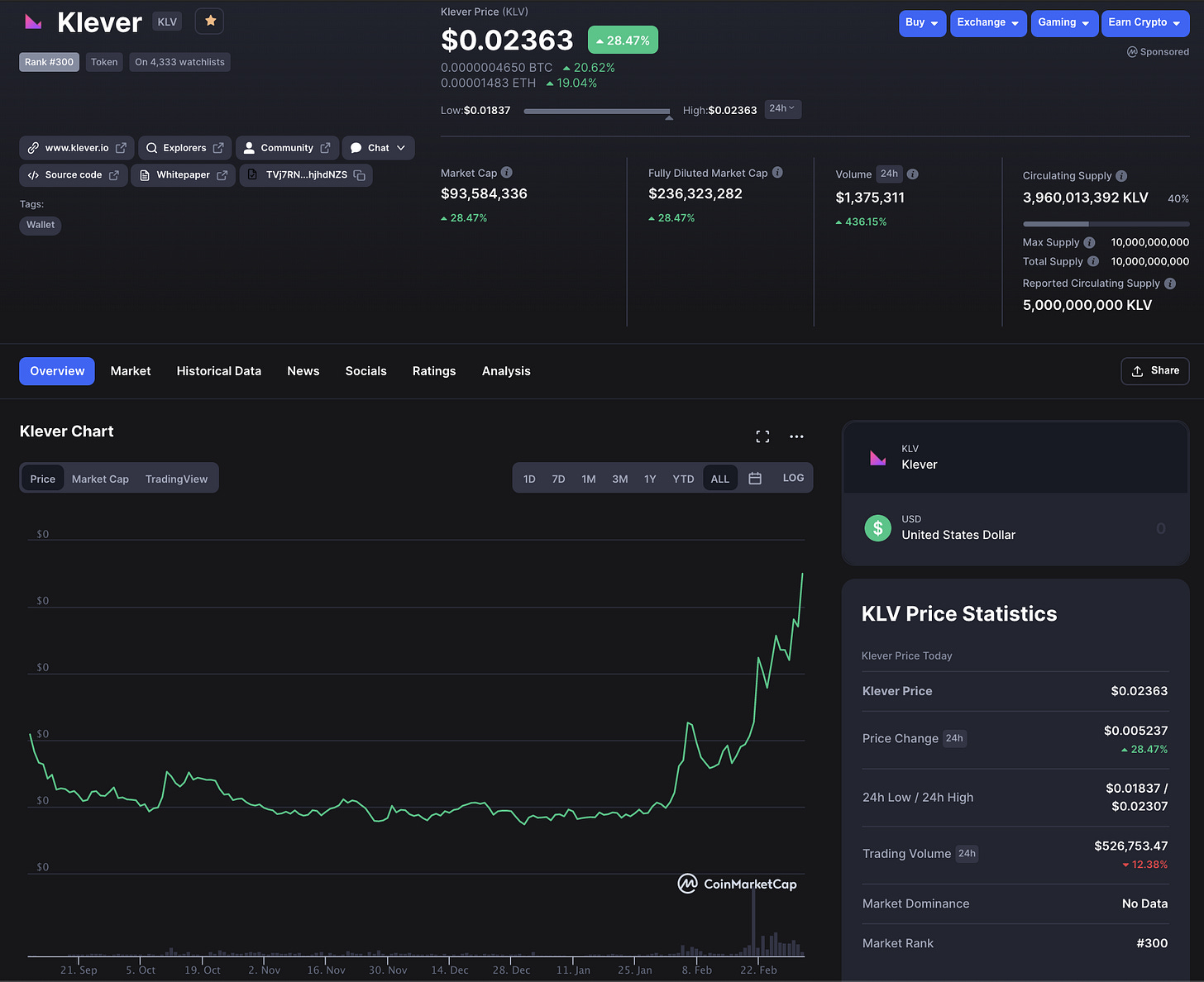This screenshot has height=982, width=1204.
Task: Click the Explorers magnifier icon
Action: point(151,148)
